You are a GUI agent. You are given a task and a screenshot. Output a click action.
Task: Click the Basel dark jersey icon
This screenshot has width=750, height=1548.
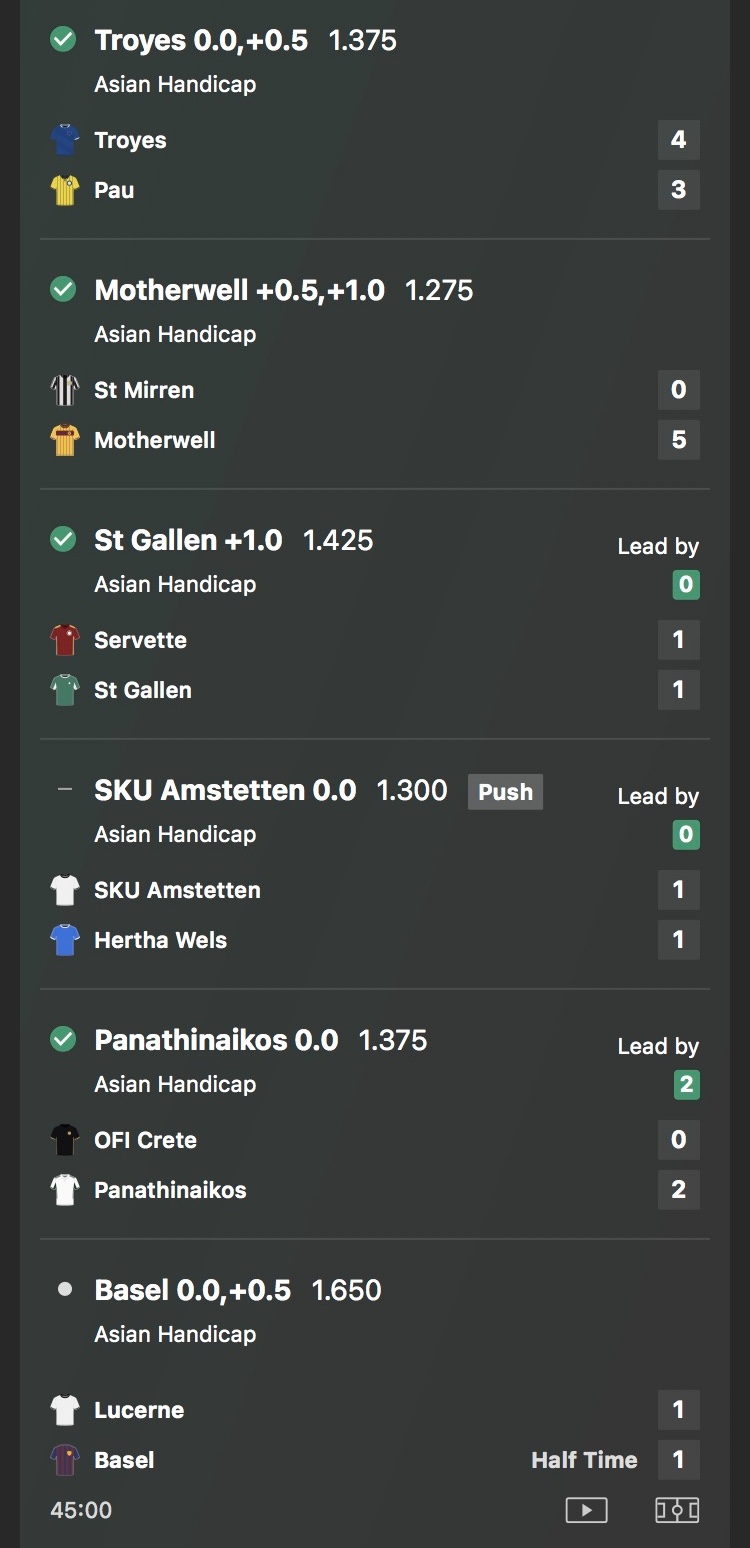pos(65,1460)
